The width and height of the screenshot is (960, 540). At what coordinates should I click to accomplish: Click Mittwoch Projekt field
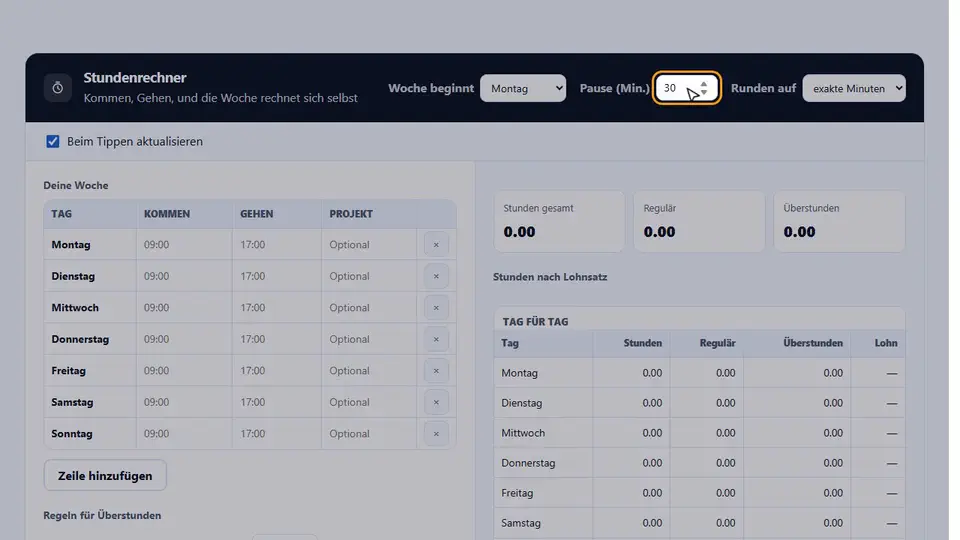pos(369,308)
